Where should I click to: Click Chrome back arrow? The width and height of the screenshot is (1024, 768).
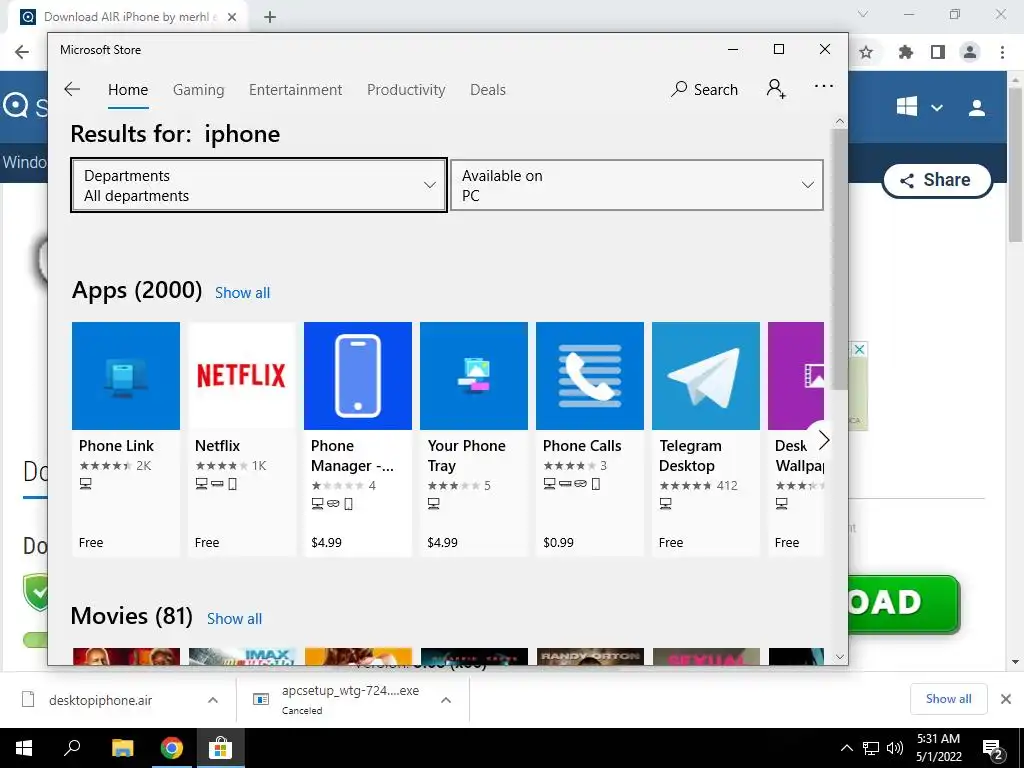click(22, 52)
